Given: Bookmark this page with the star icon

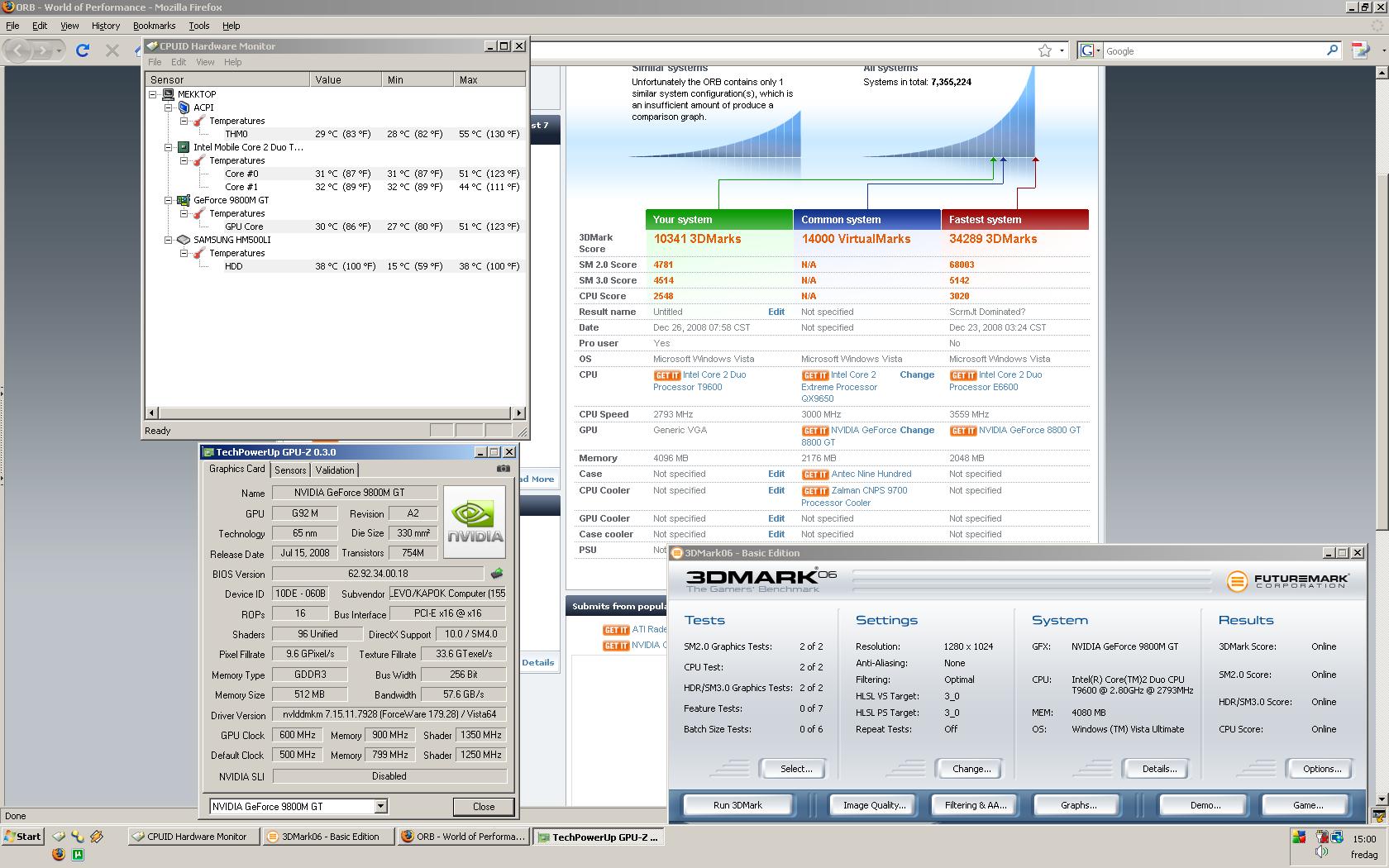Looking at the screenshot, I should (x=1045, y=50).
